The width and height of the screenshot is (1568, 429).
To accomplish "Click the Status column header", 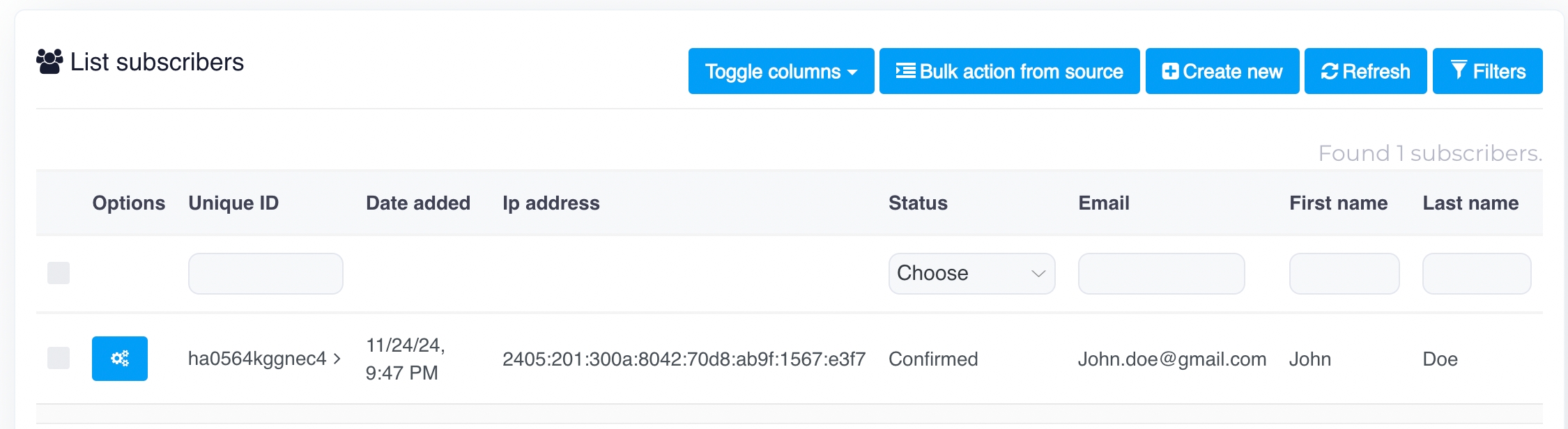I will click(x=918, y=203).
